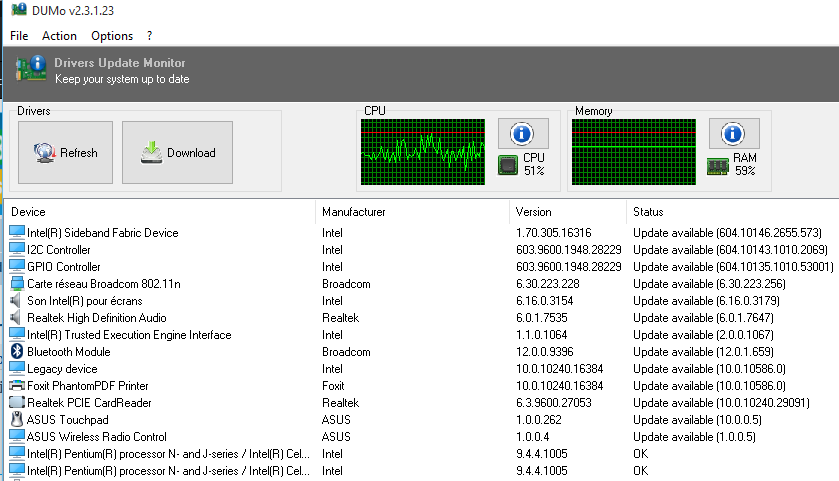Click ASUS Wireless Radio Control icon
This screenshot has height=481, width=839.
tap(17, 437)
